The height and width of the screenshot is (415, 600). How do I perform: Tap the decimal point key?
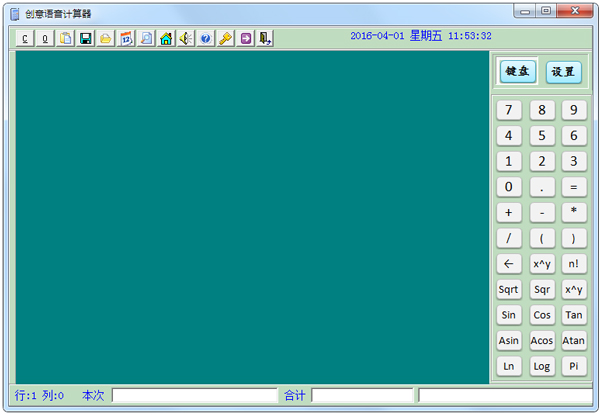(x=542, y=187)
